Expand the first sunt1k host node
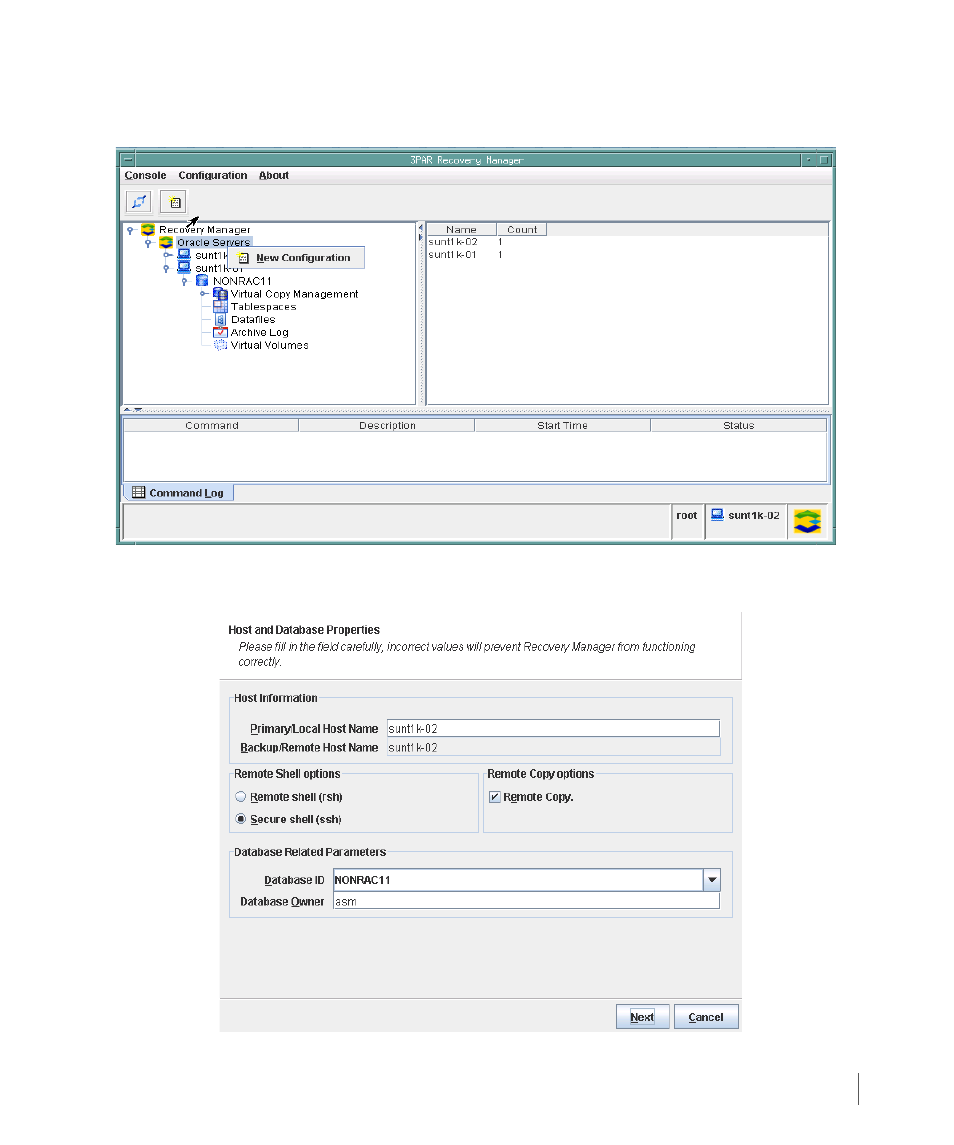Image resolution: width=954 pixels, height=1145 pixels. tap(167, 256)
